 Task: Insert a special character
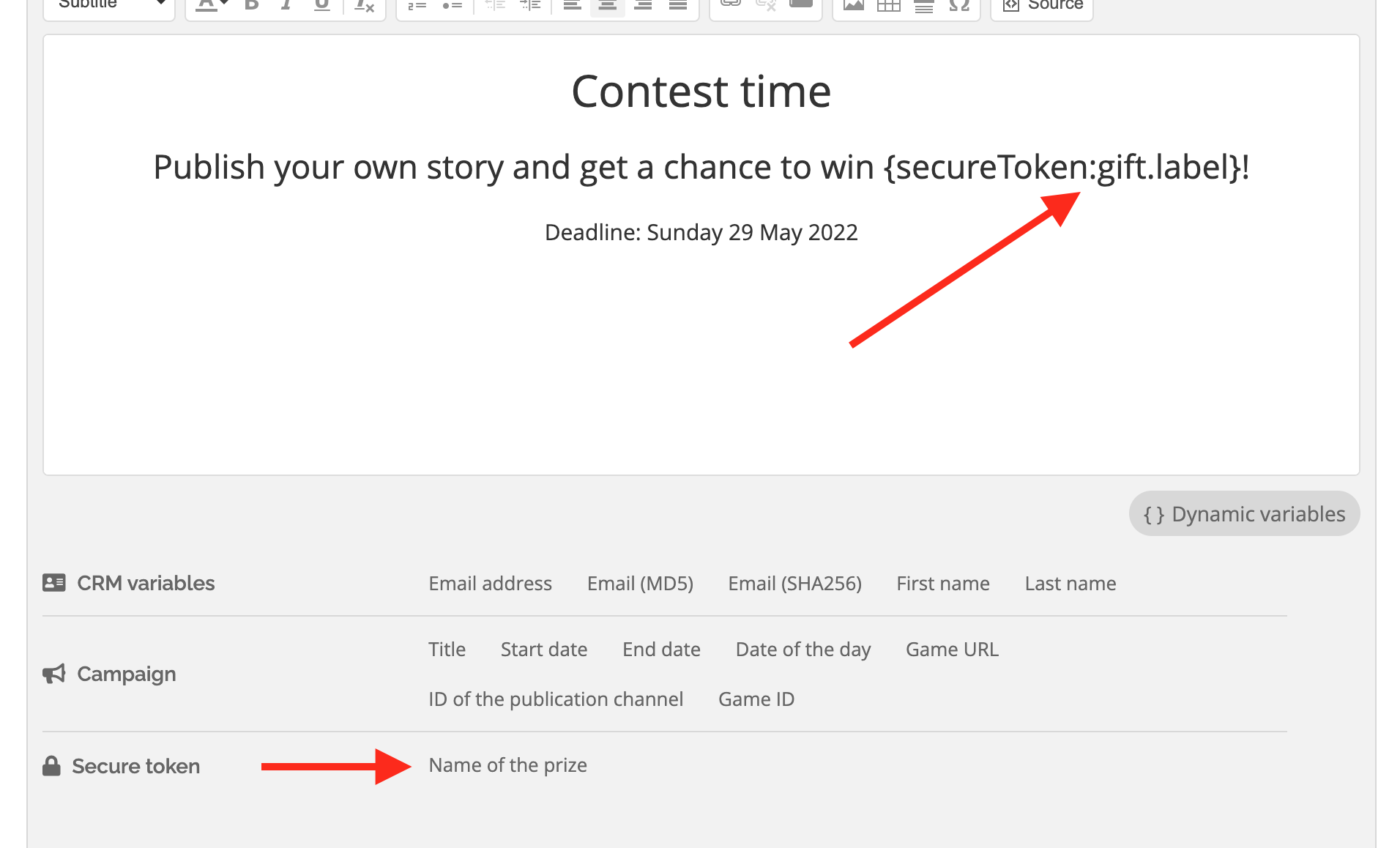tap(959, 5)
